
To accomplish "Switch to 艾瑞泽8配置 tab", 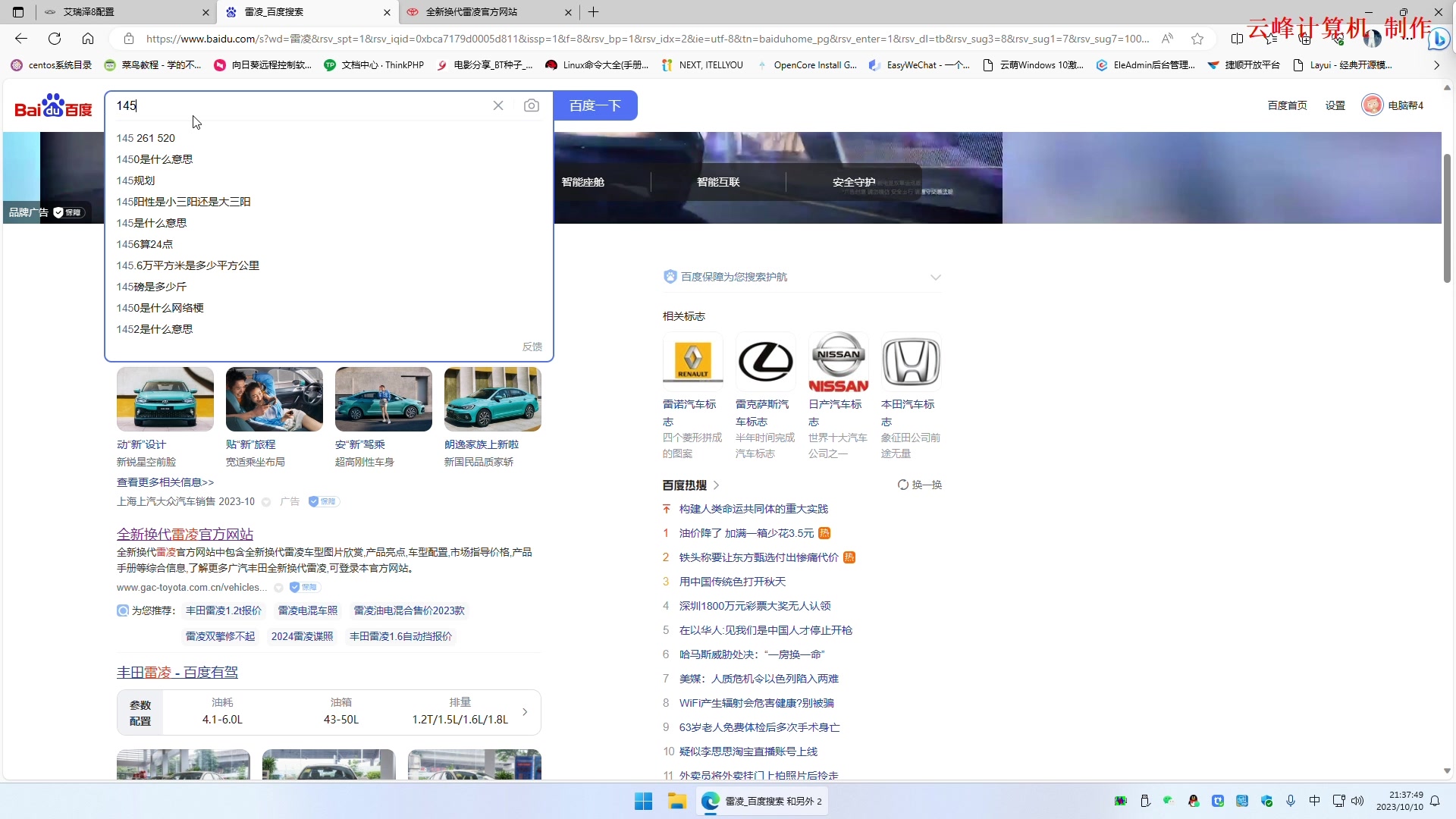I will pyautogui.click(x=125, y=12).
